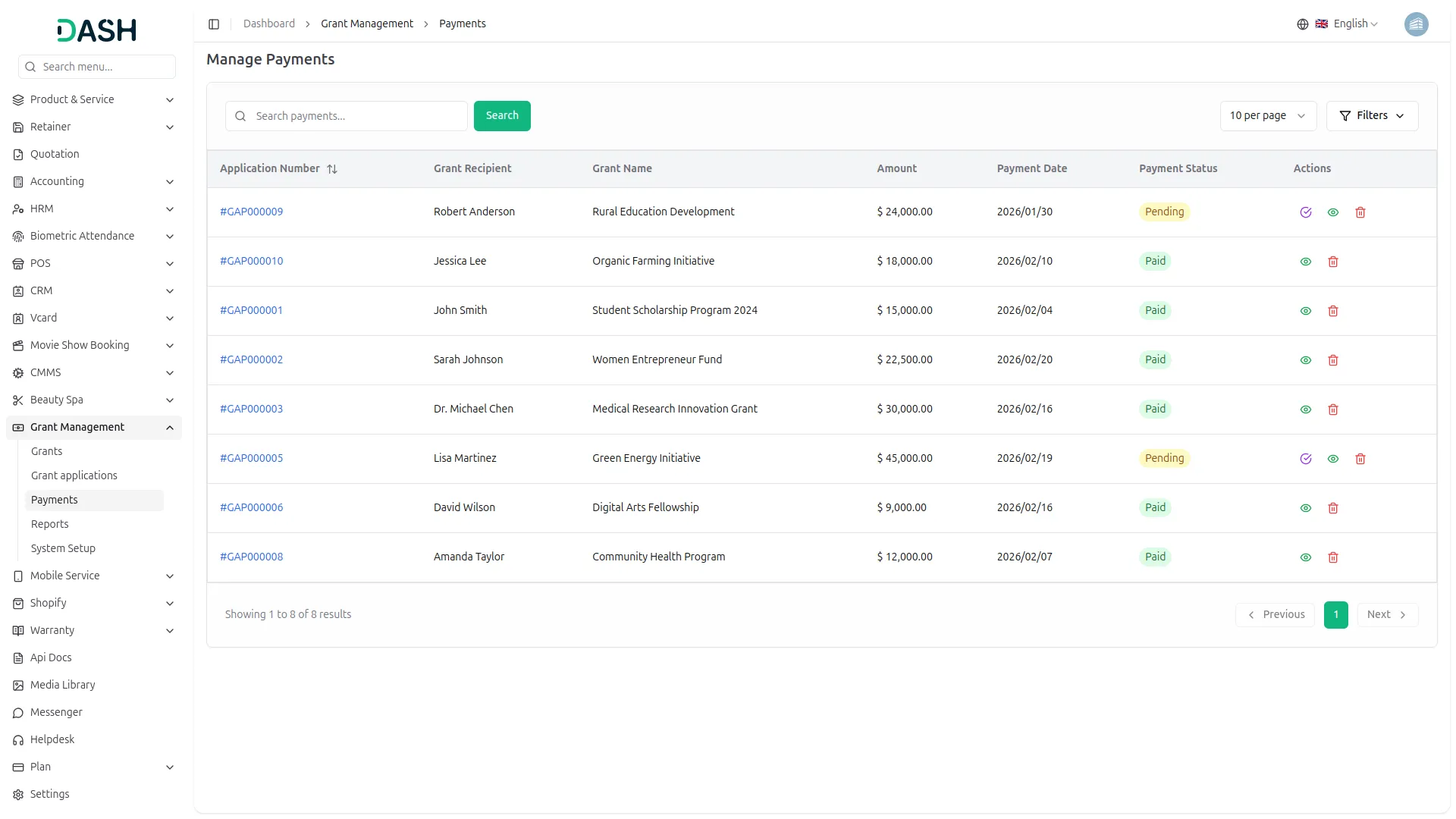
Task: Navigate to Grant applications menu item
Action: pos(74,475)
